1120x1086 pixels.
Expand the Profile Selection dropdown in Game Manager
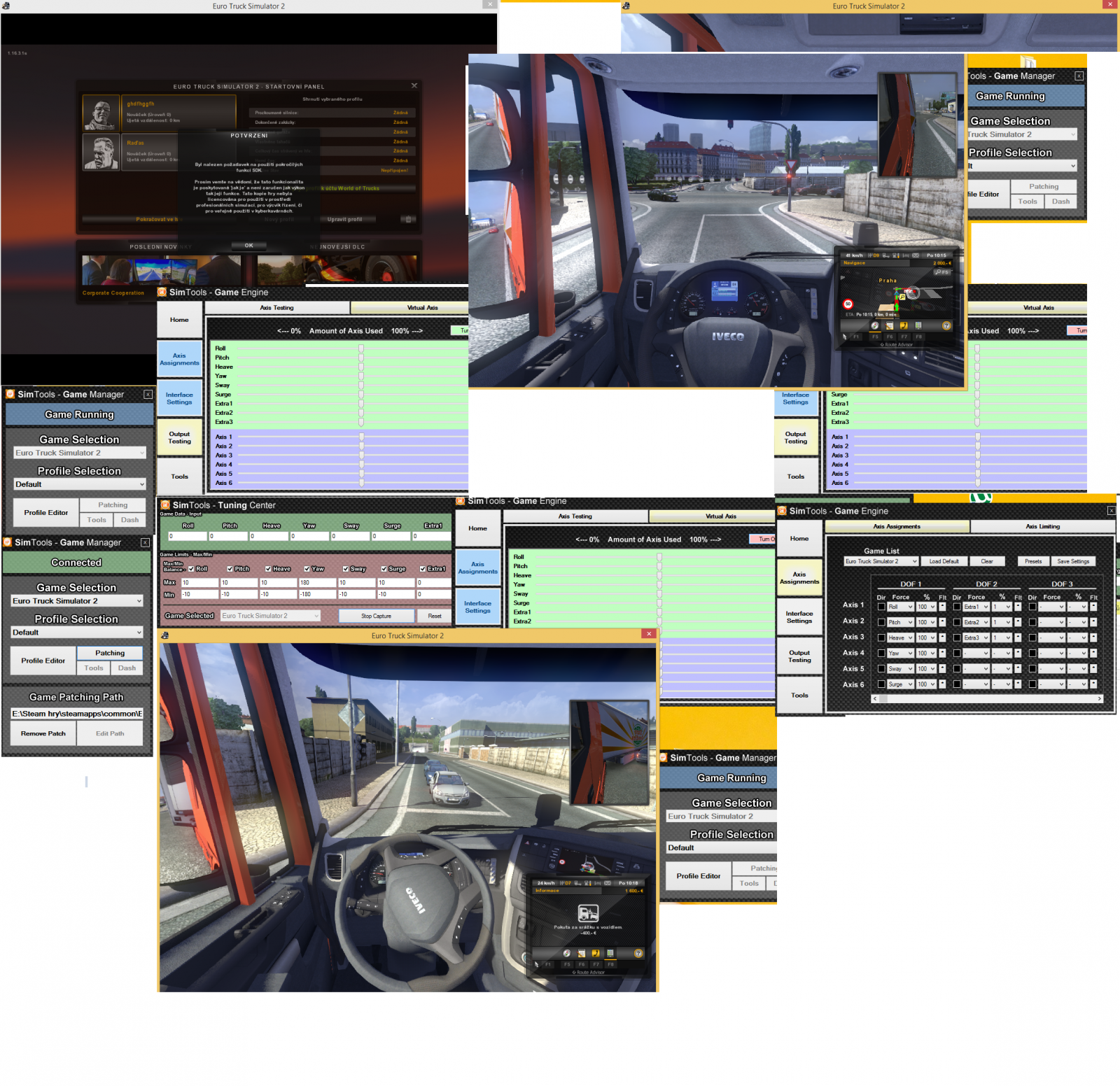point(76,632)
